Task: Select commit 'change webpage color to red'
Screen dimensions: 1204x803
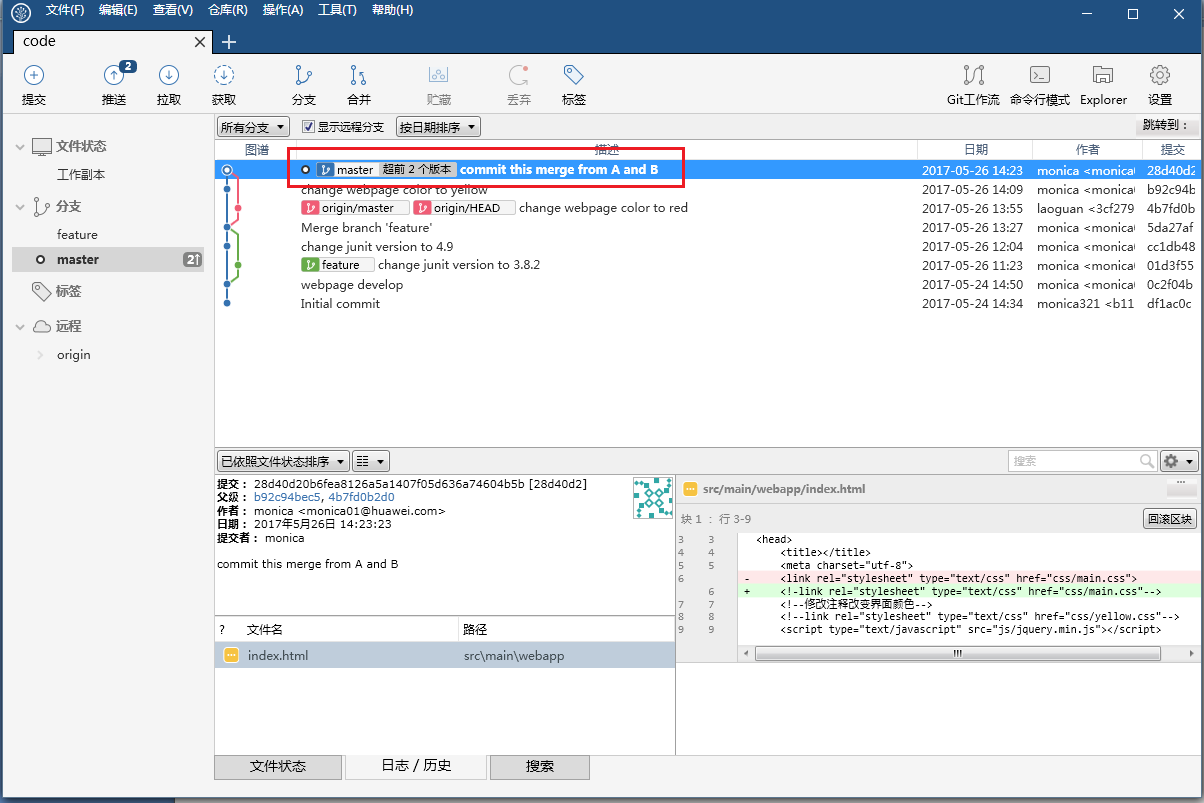Action: point(603,208)
